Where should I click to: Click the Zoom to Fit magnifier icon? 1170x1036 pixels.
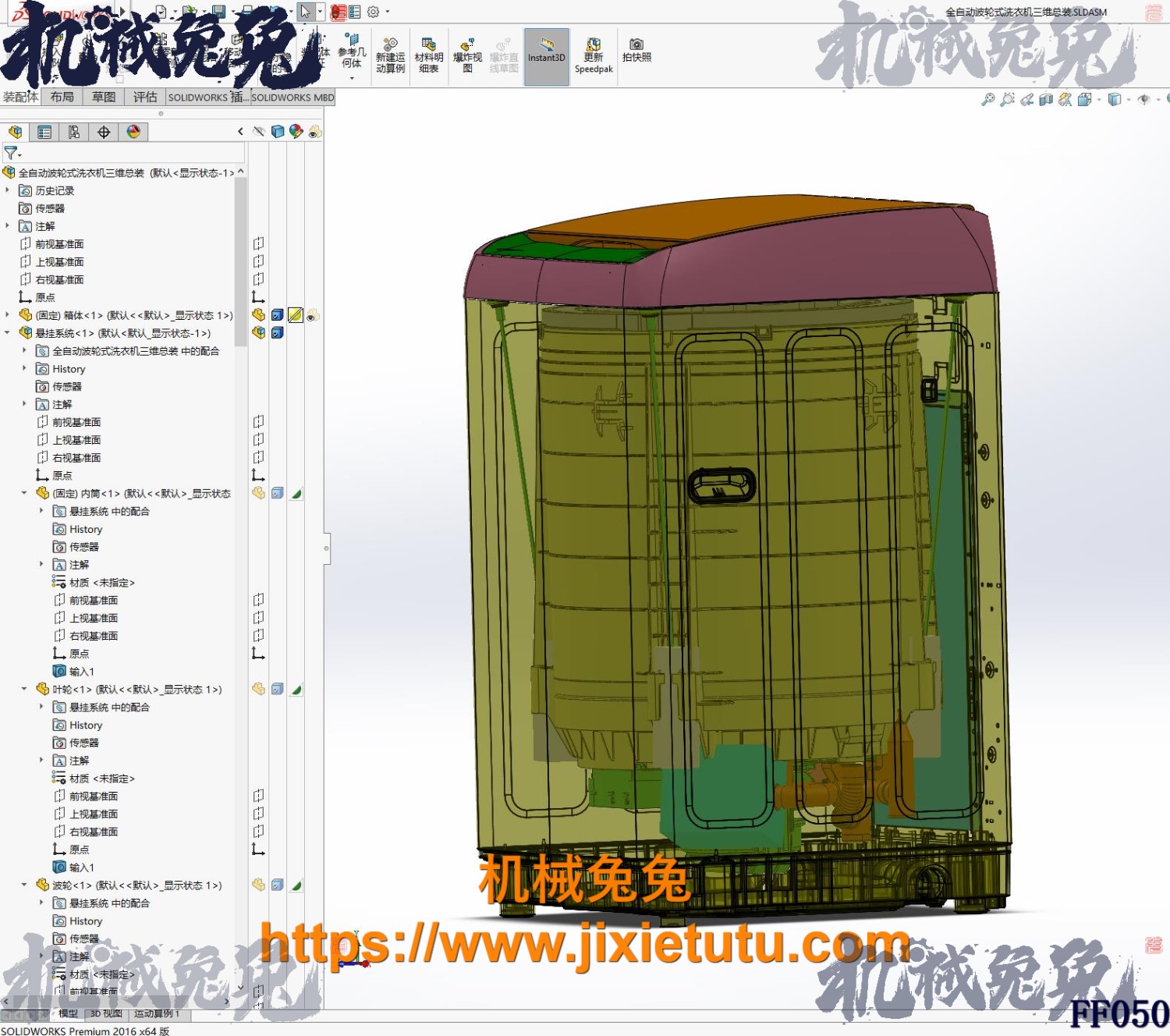pyautogui.click(x=987, y=100)
